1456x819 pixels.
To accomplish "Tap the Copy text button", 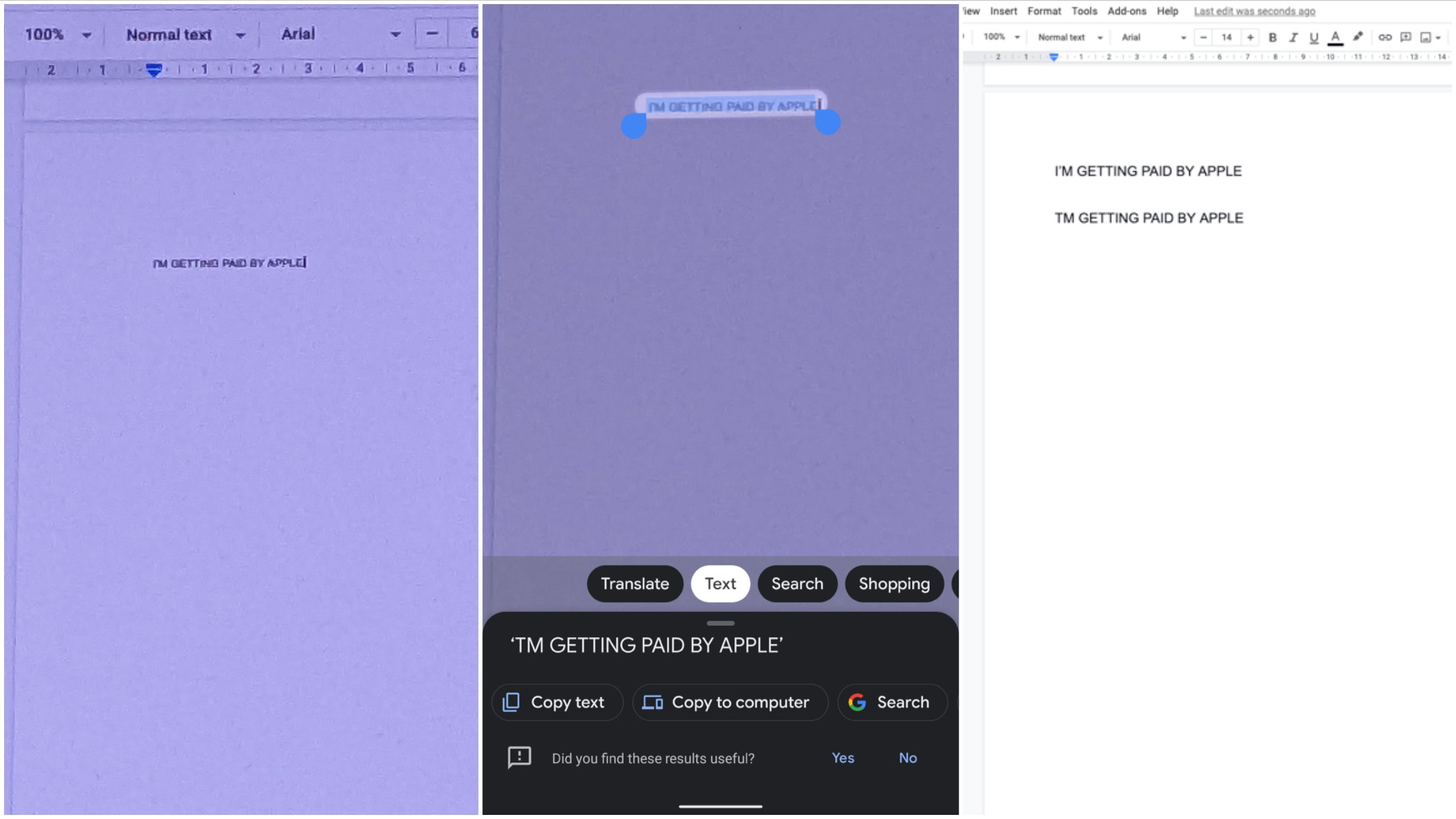I will pyautogui.click(x=557, y=702).
